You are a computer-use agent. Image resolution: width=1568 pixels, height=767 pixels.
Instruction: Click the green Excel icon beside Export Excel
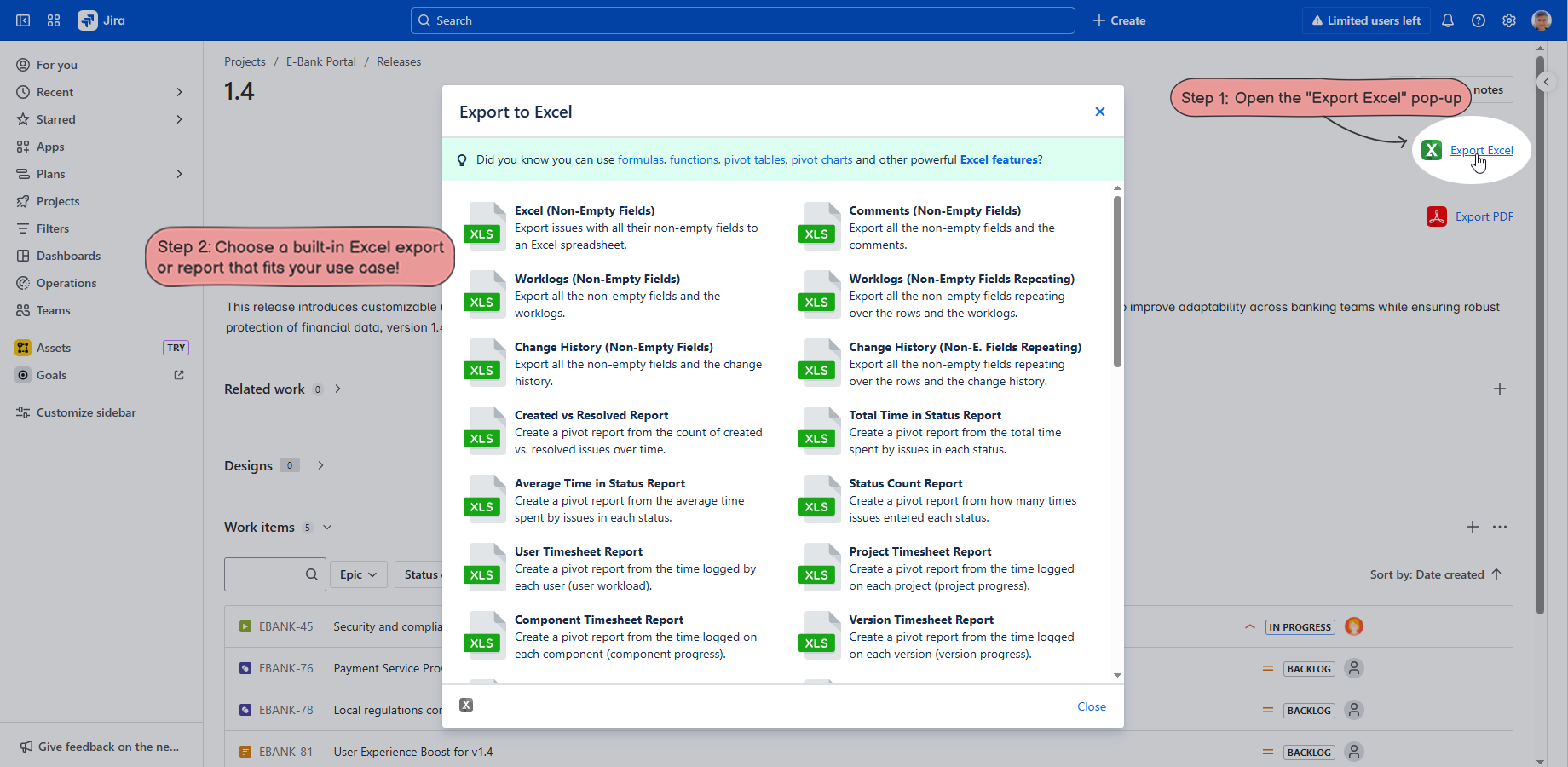pyautogui.click(x=1432, y=150)
